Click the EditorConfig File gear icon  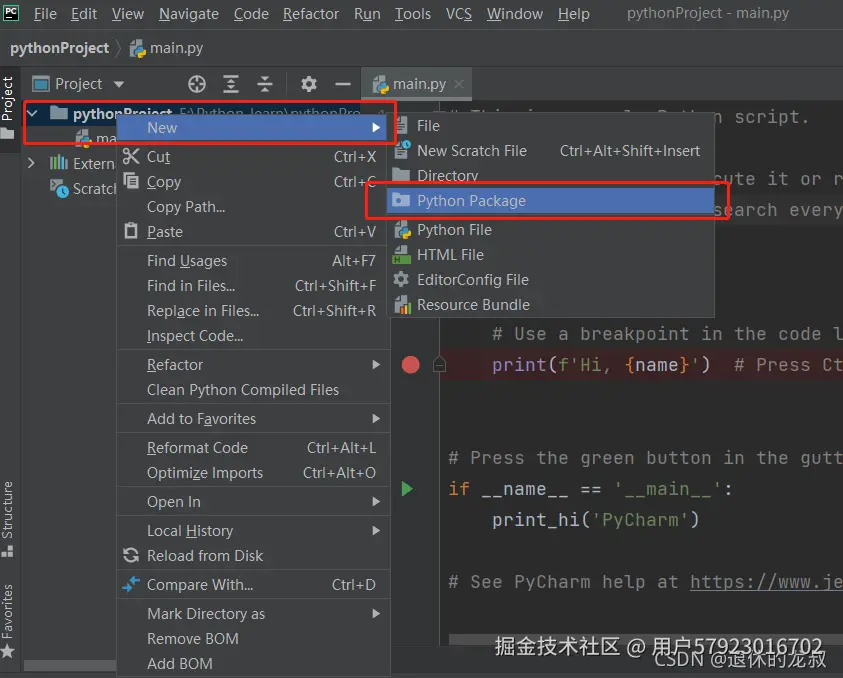(x=401, y=279)
